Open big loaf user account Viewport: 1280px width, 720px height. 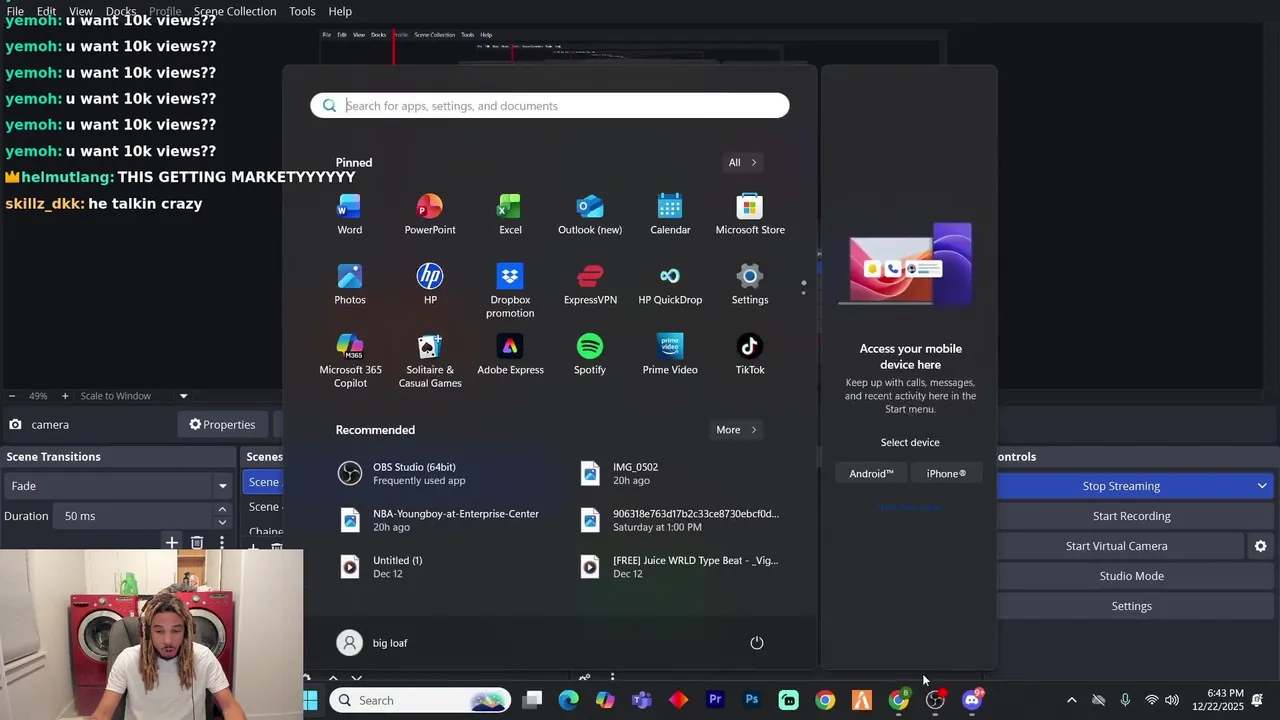373,643
